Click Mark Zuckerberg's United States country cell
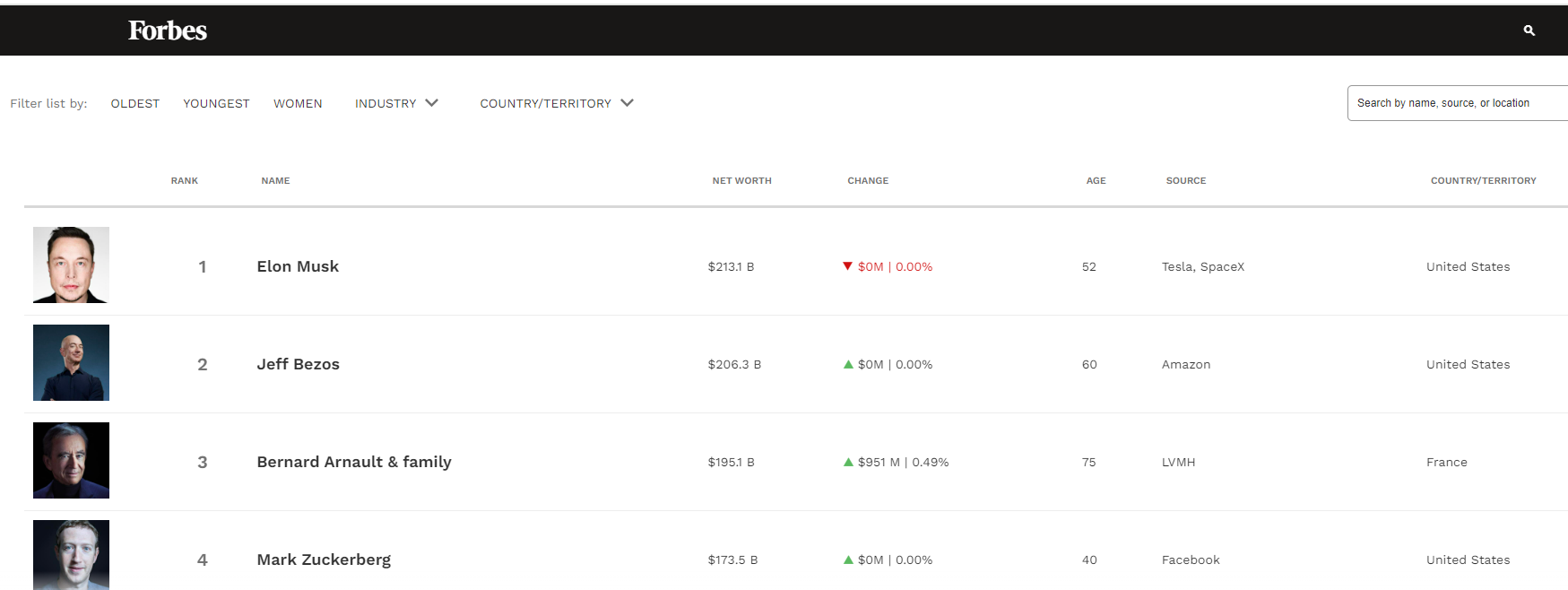The width and height of the screenshot is (1568, 590). [1468, 560]
